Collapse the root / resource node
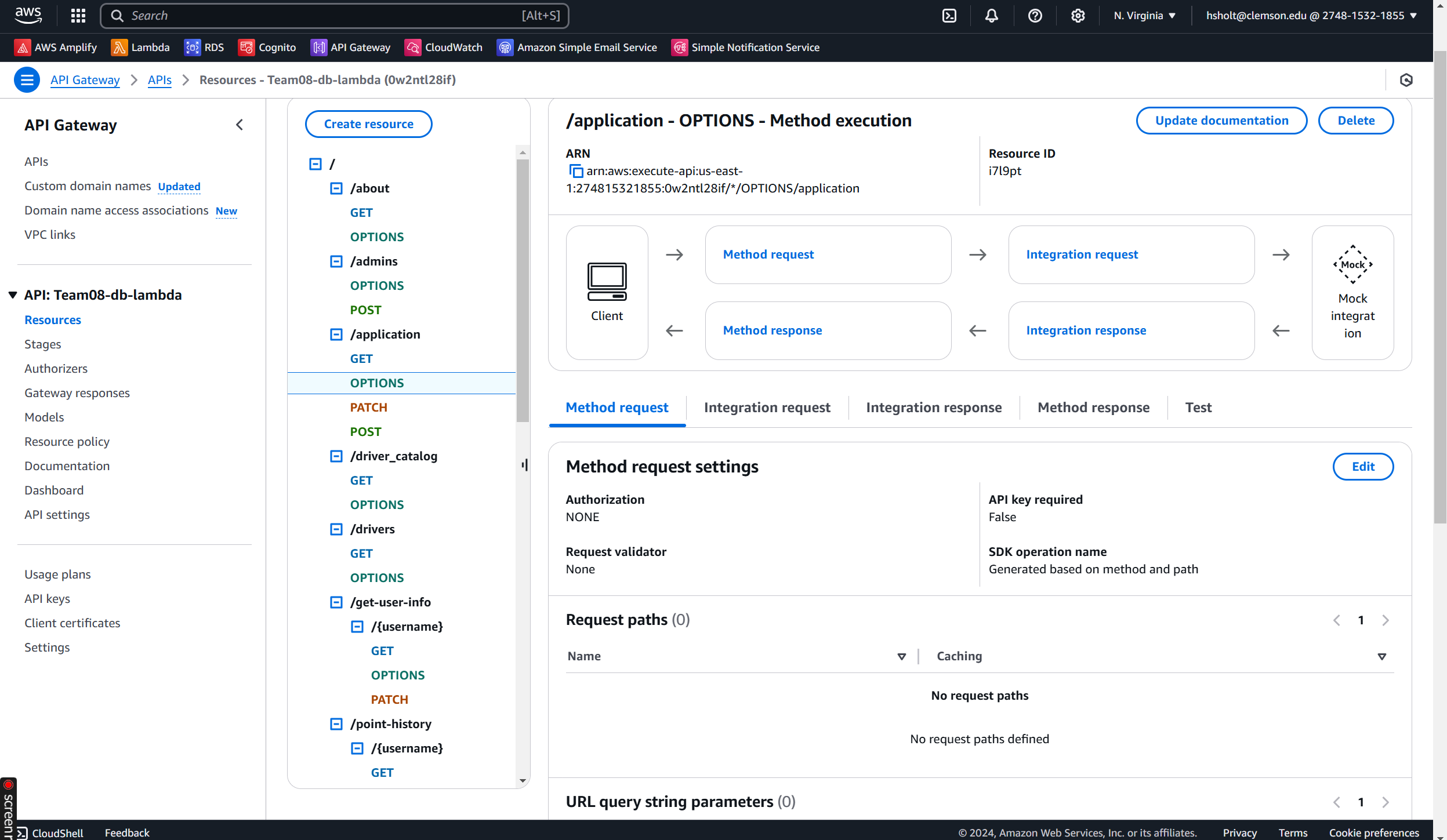This screenshot has width=1447, height=840. [x=315, y=164]
